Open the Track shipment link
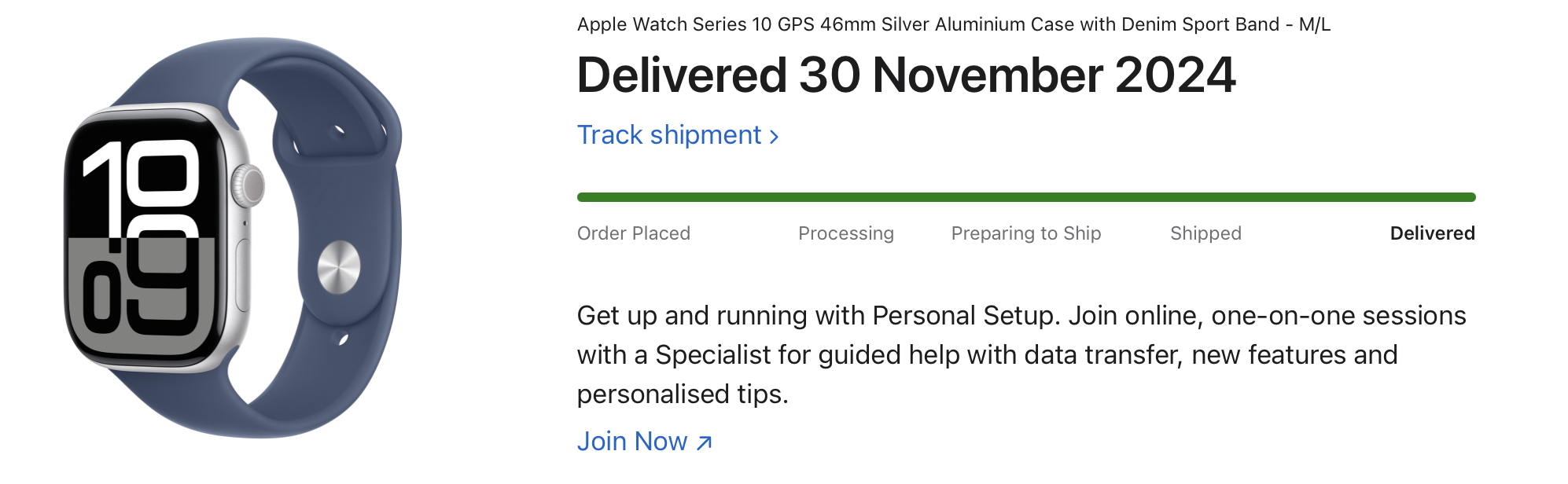 click(668, 135)
